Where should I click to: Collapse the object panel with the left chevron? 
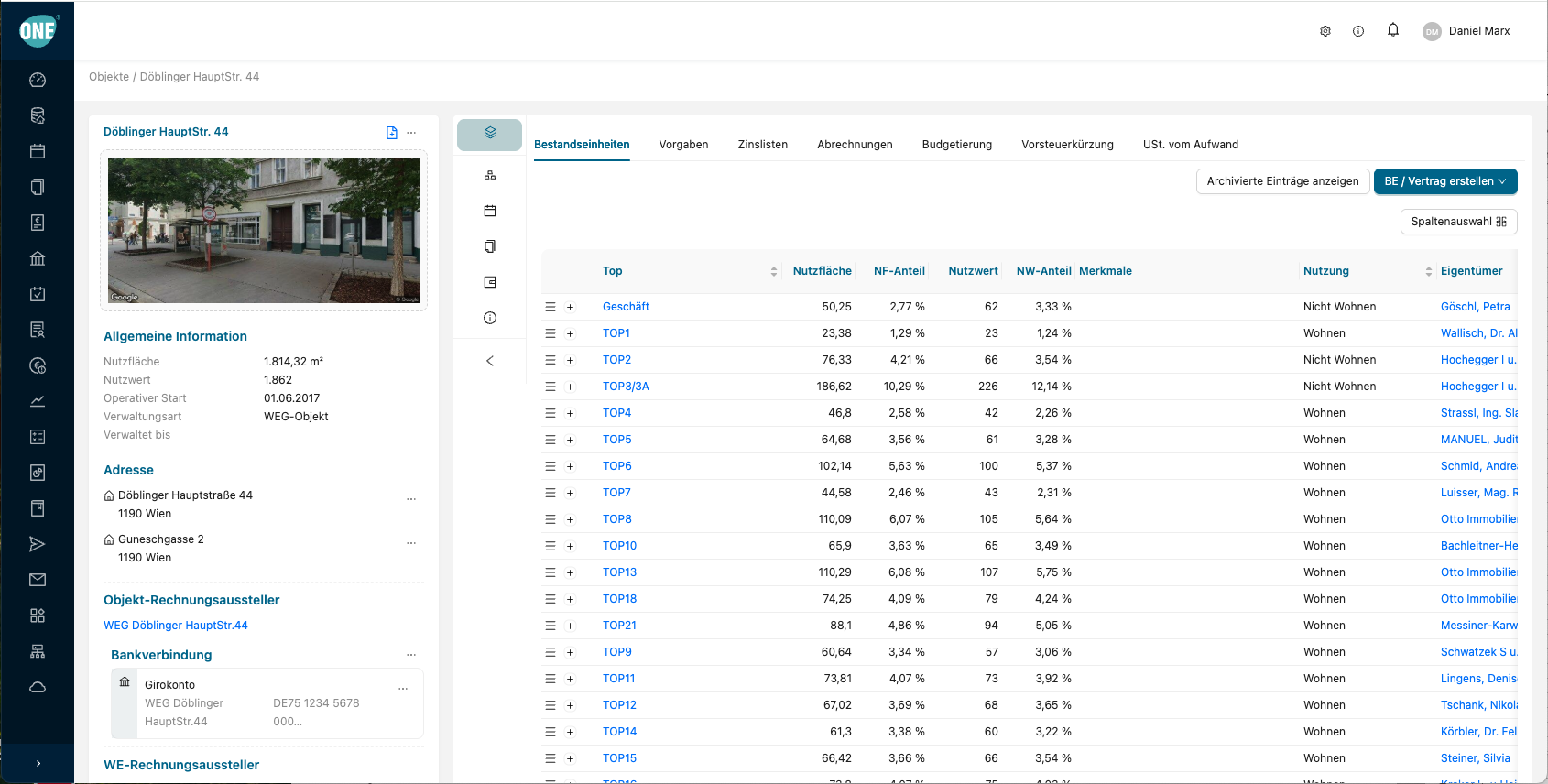point(490,361)
